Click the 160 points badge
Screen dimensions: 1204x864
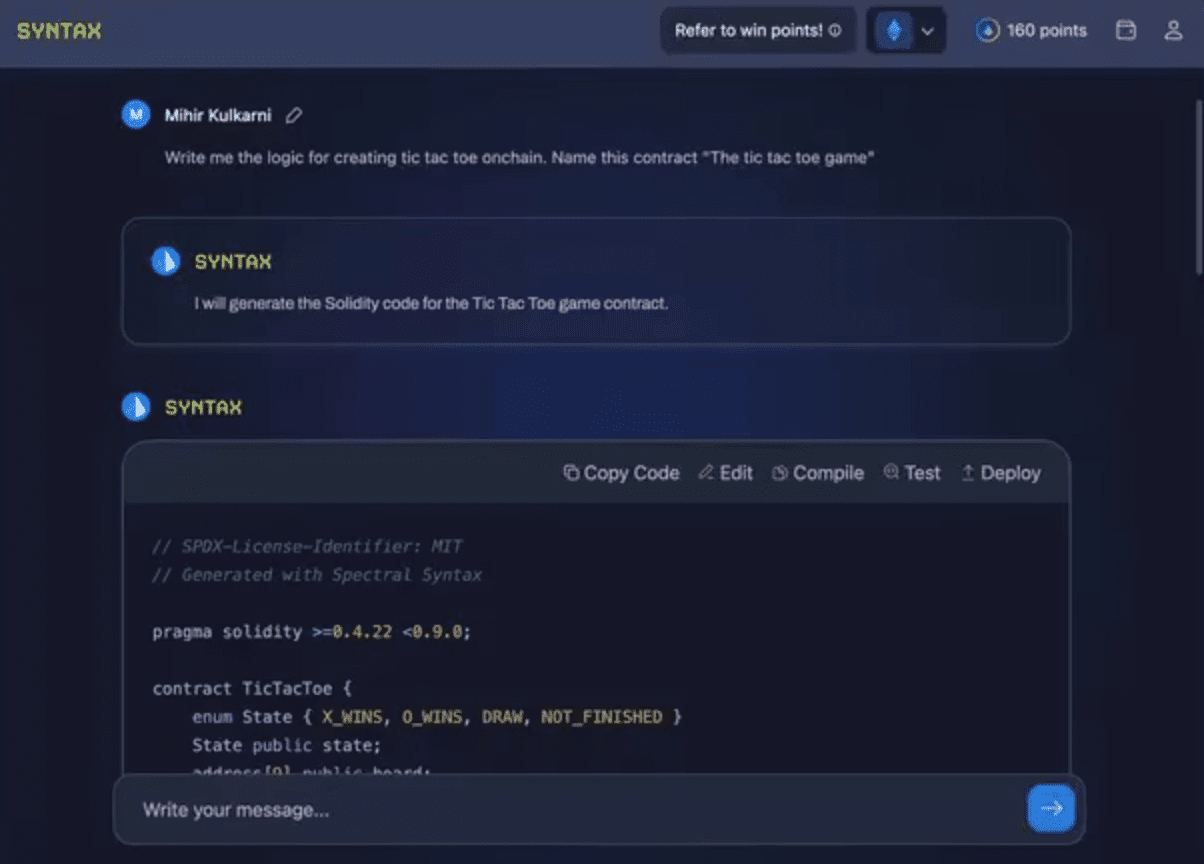(x=1030, y=30)
